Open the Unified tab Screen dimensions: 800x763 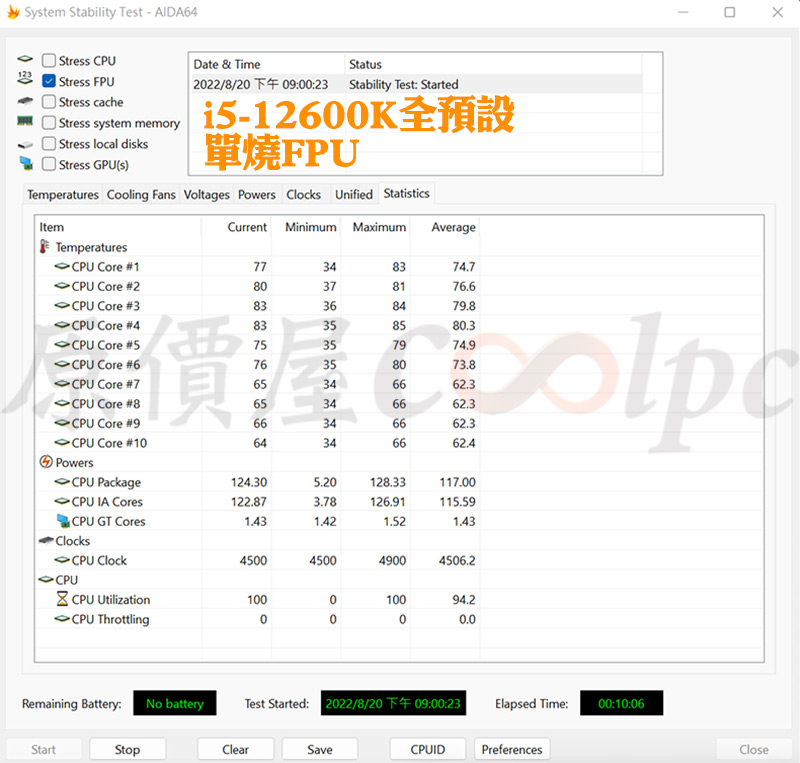tap(354, 194)
